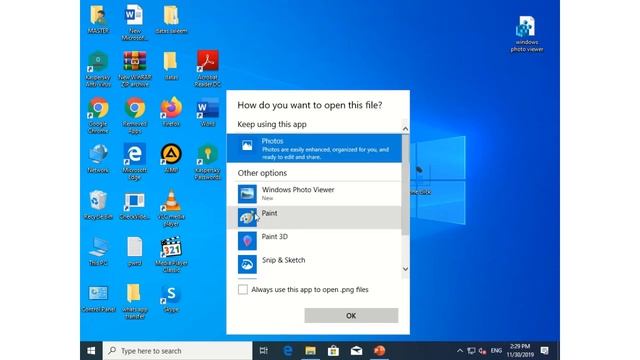Select the Firefox desktop shortcut
The width and height of the screenshot is (640, 360).
click(171, 112)
